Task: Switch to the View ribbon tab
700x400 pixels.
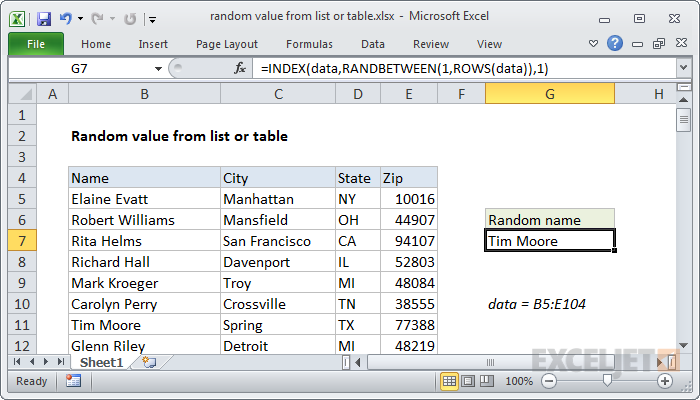Action: (489, 44)
